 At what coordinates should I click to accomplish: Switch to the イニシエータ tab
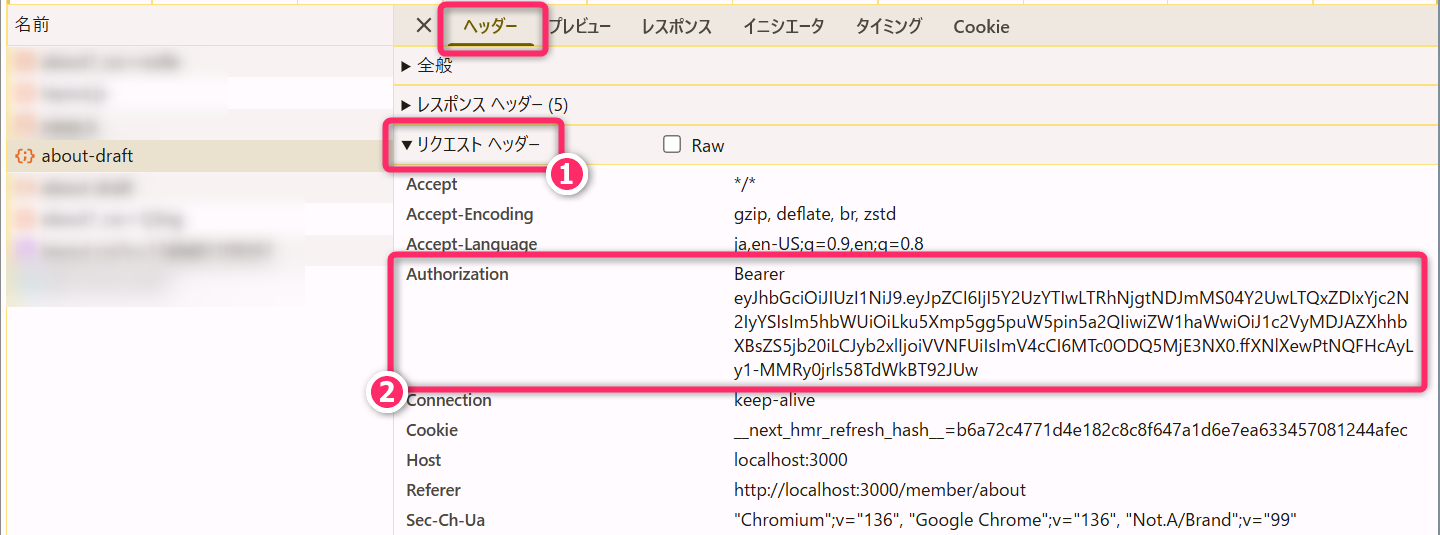click(x=784, y=27)
